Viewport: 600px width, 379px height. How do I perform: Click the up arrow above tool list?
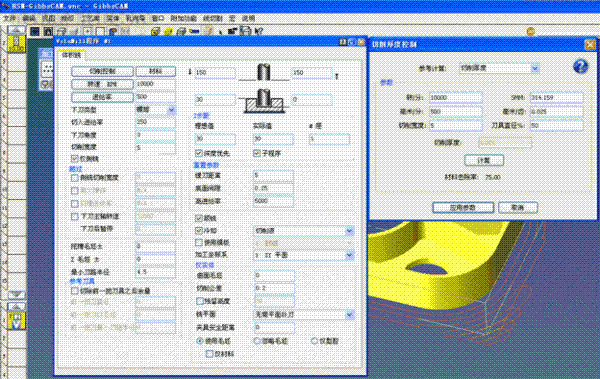click(x=16, y=30)
